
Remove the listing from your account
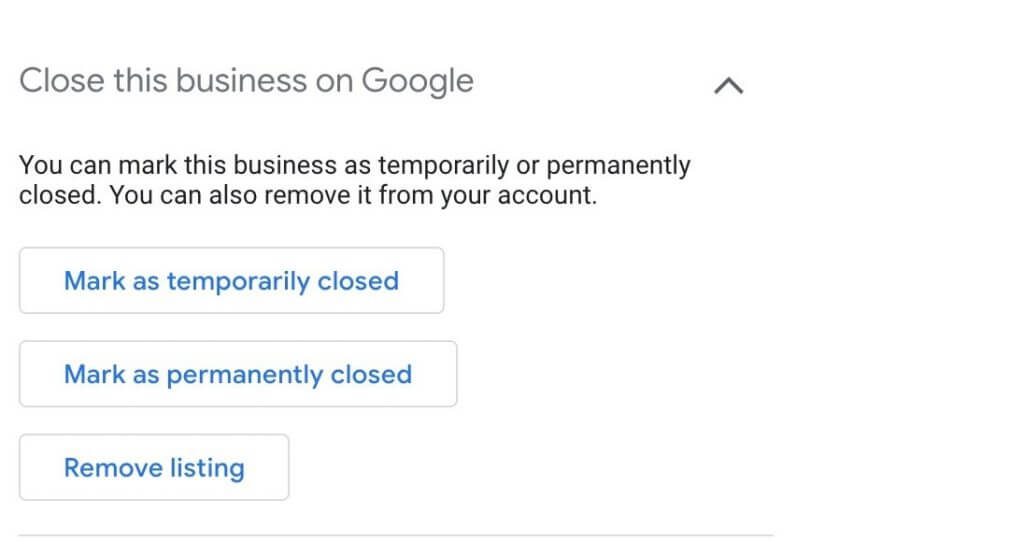(x=154, y=467)
